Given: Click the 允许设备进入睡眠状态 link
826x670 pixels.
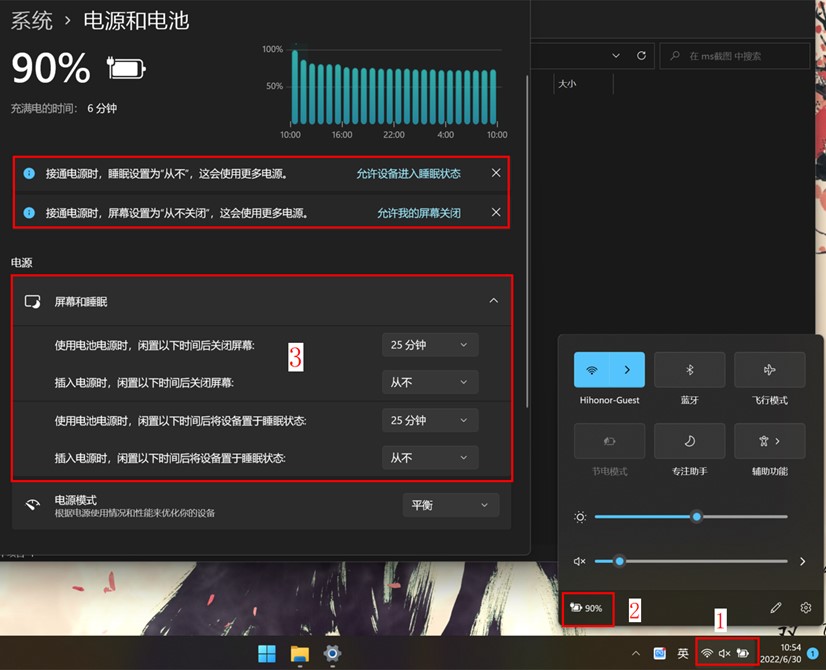Looking at the screenshot, I should 408,173.
